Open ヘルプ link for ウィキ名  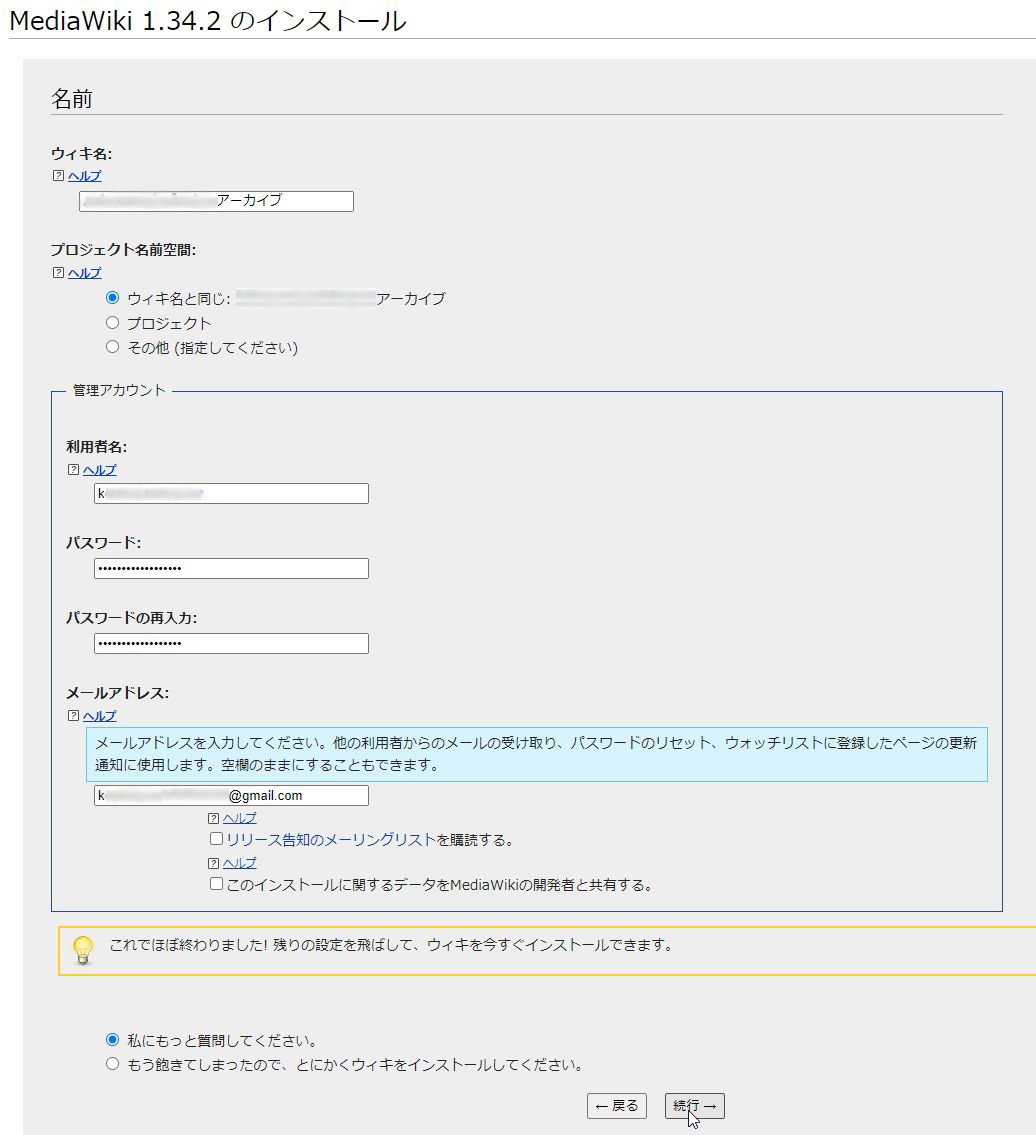84,176
